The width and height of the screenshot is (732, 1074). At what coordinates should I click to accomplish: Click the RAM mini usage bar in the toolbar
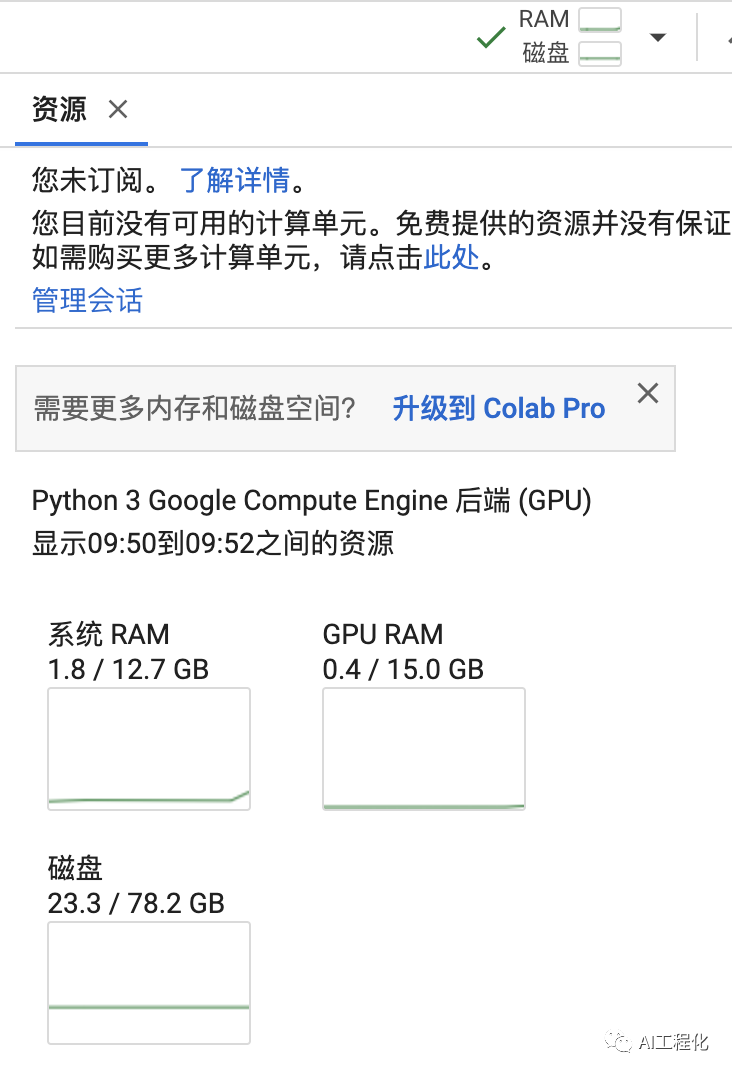(x=600, y=20)
